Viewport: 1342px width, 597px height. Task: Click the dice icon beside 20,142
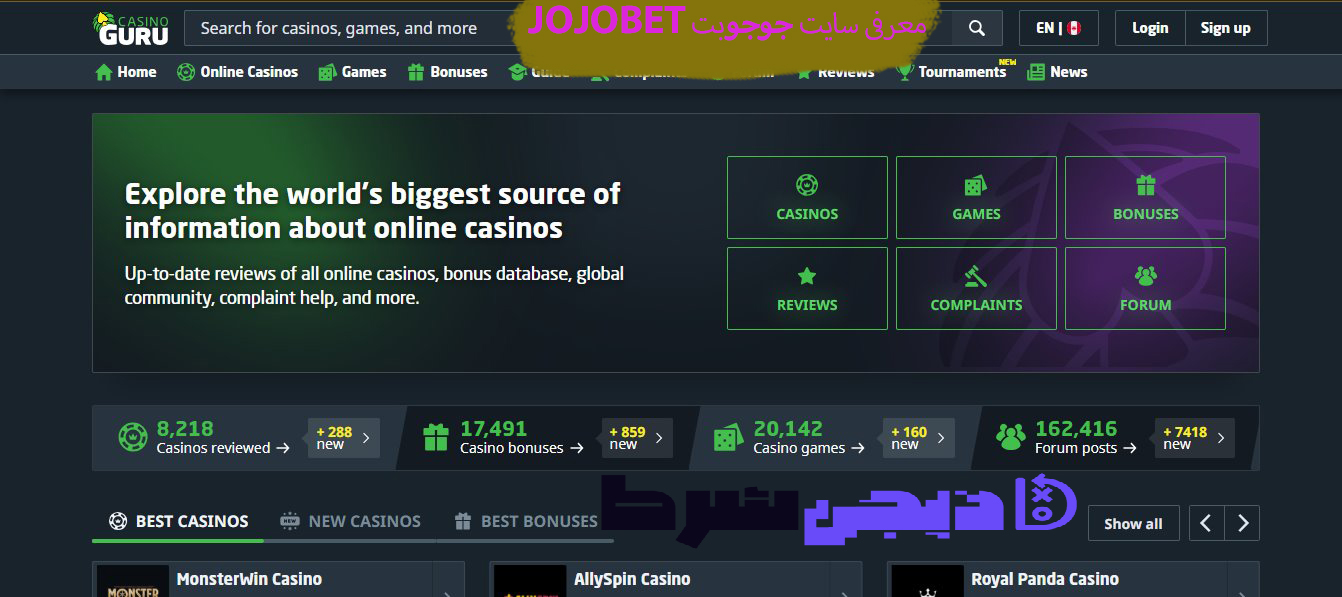[x=727, y=438]
